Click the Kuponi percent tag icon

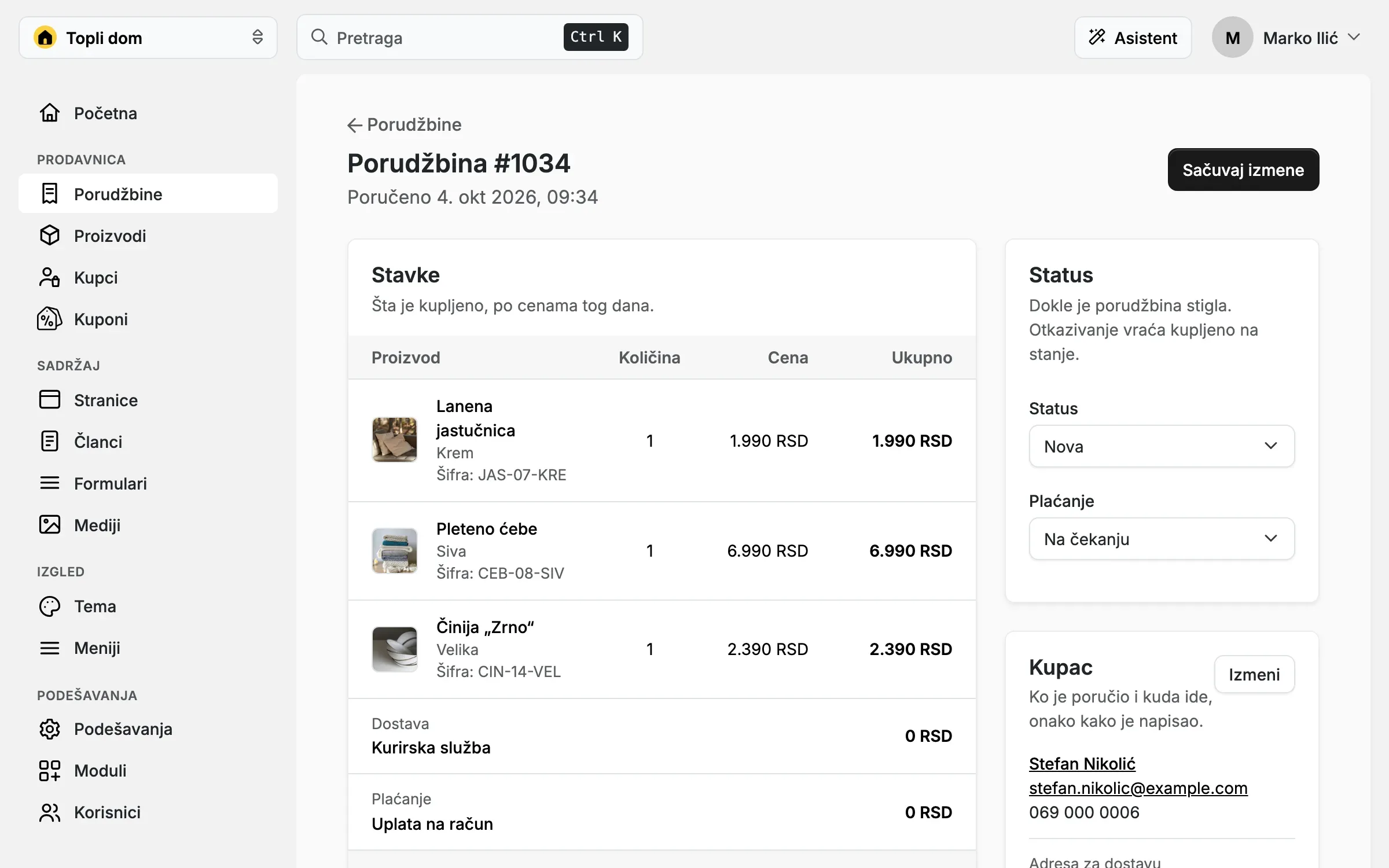tap(50, 319)
